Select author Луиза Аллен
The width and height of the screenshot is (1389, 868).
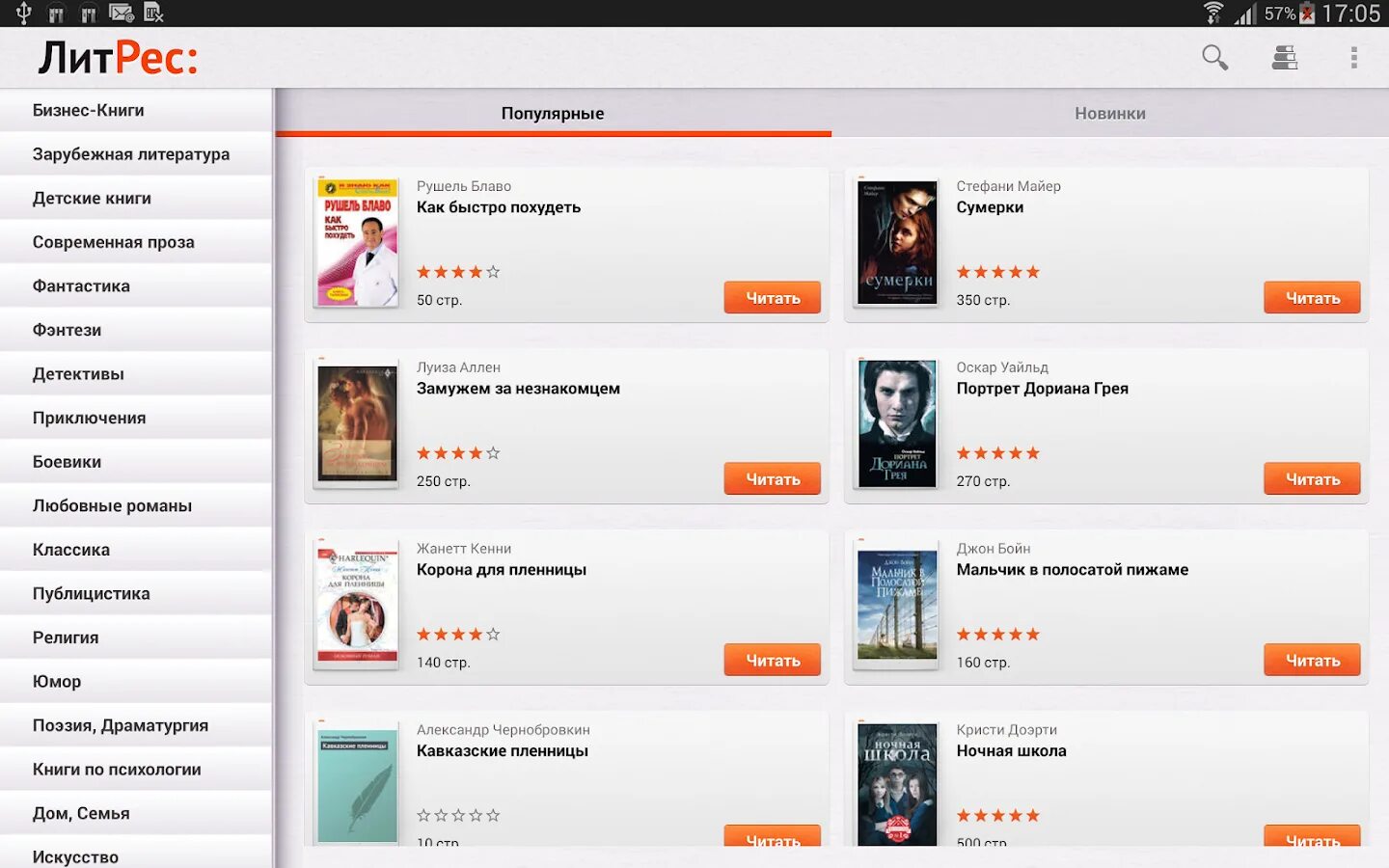click(x=458, y=367)
